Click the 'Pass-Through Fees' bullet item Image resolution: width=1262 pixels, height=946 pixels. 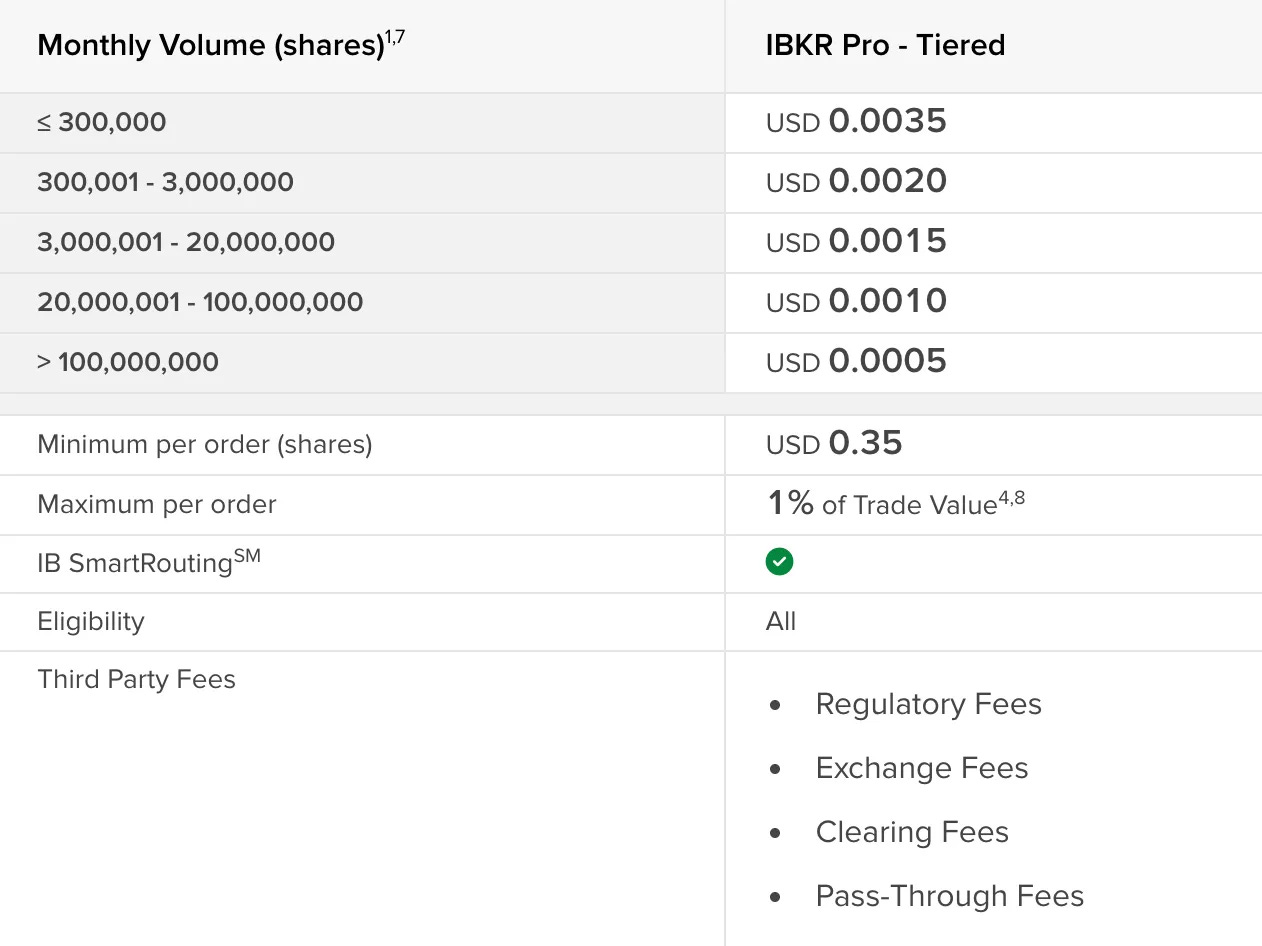click(950, 896)
